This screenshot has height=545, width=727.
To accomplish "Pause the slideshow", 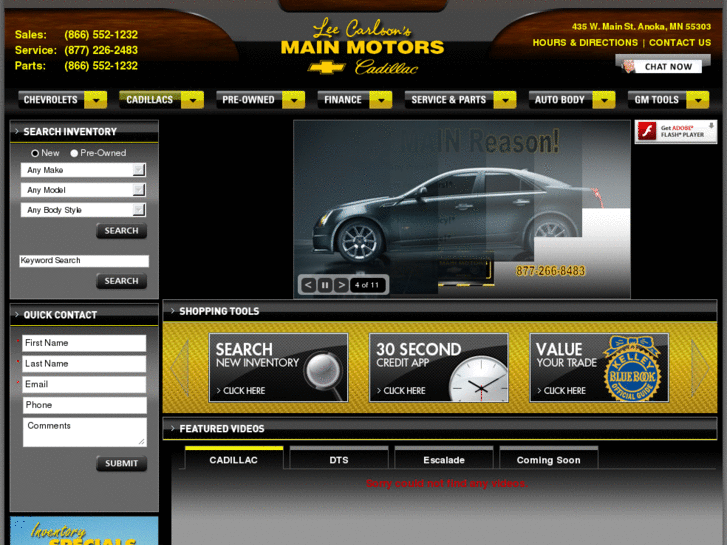I will (x=325, y=285).
